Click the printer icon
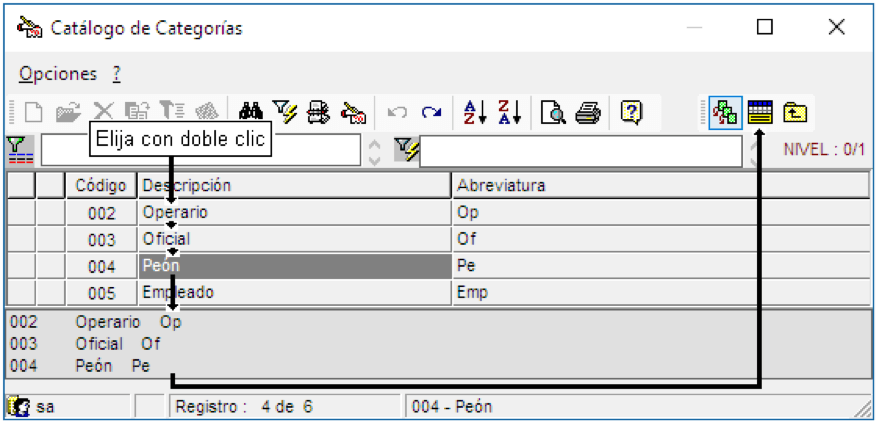The image size is (877, 424). [588, 112]
